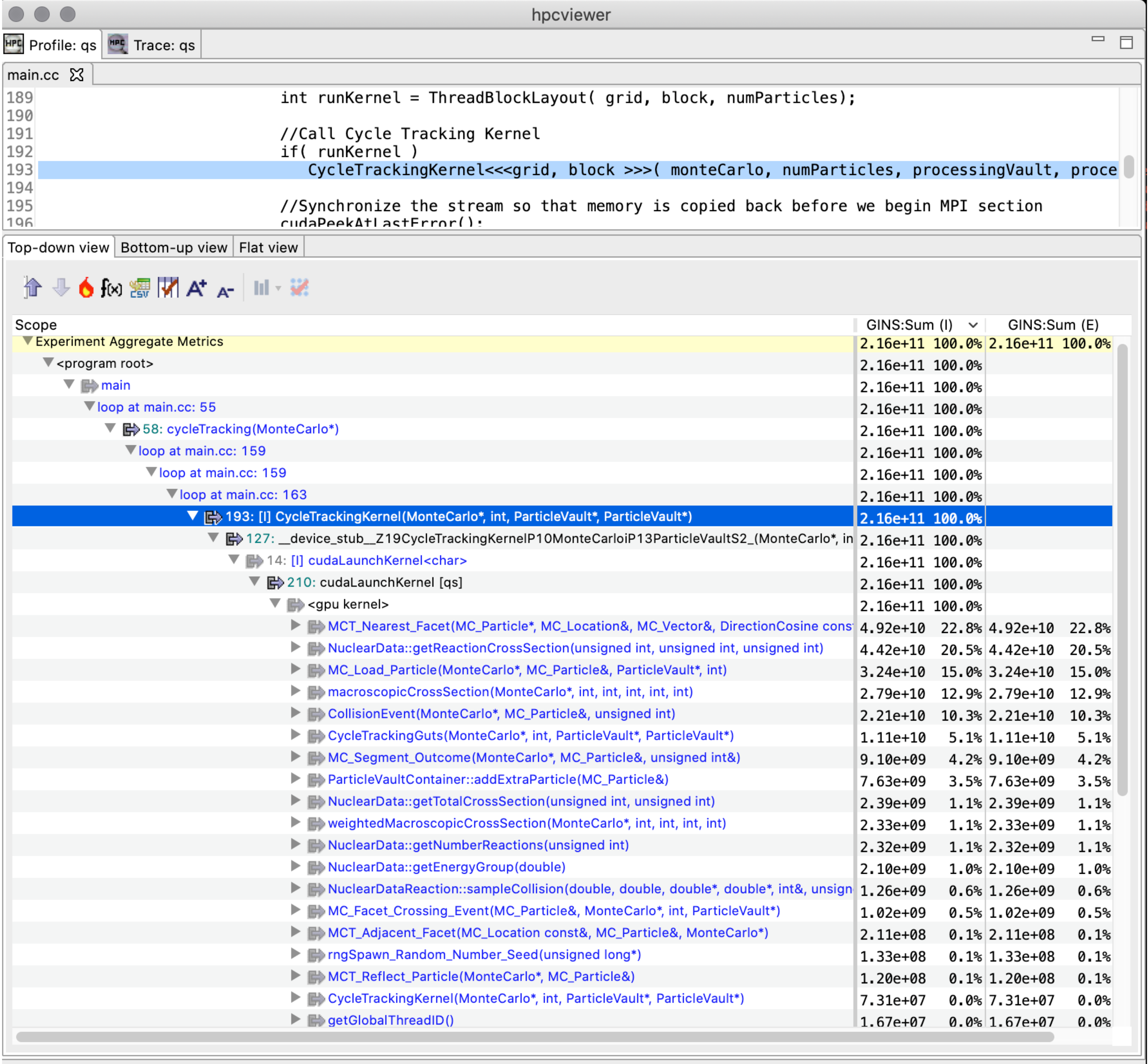Decrease font size with A- icon
The height and width of the screenshot is (1064, 1148).
(225, 291)
